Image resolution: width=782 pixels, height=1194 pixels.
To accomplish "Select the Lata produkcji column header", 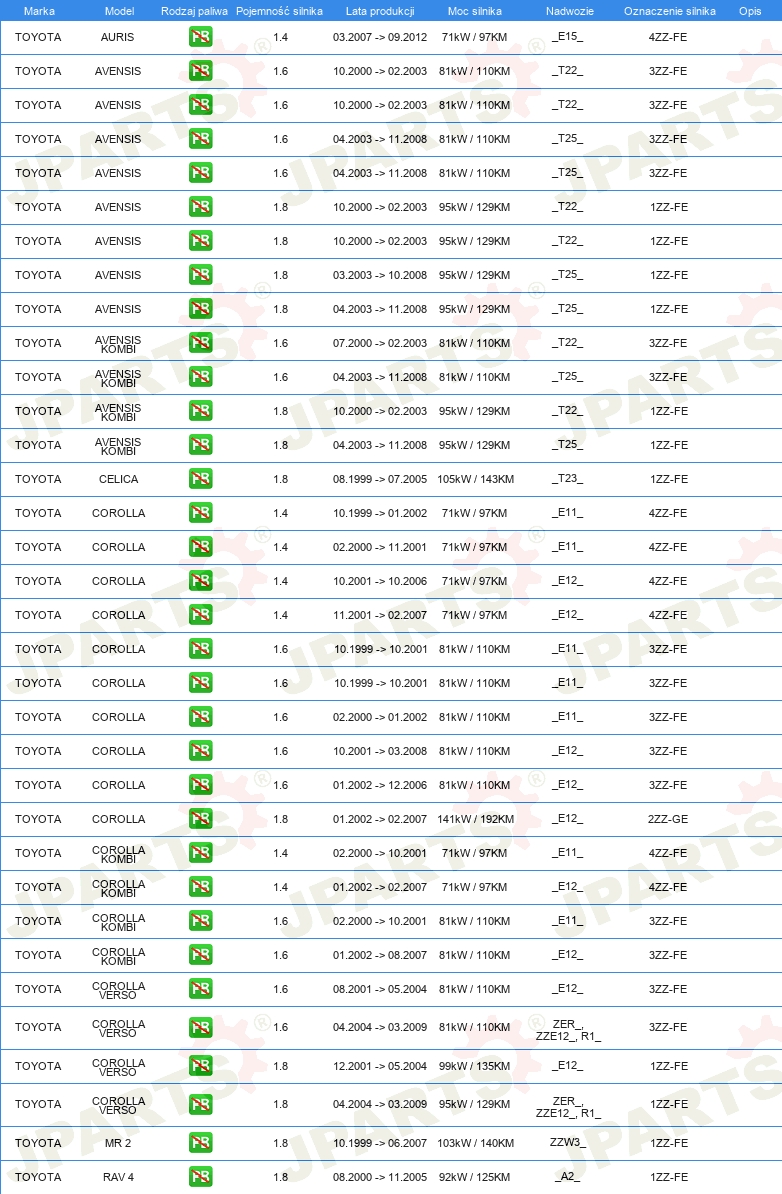I will [380, 11].
